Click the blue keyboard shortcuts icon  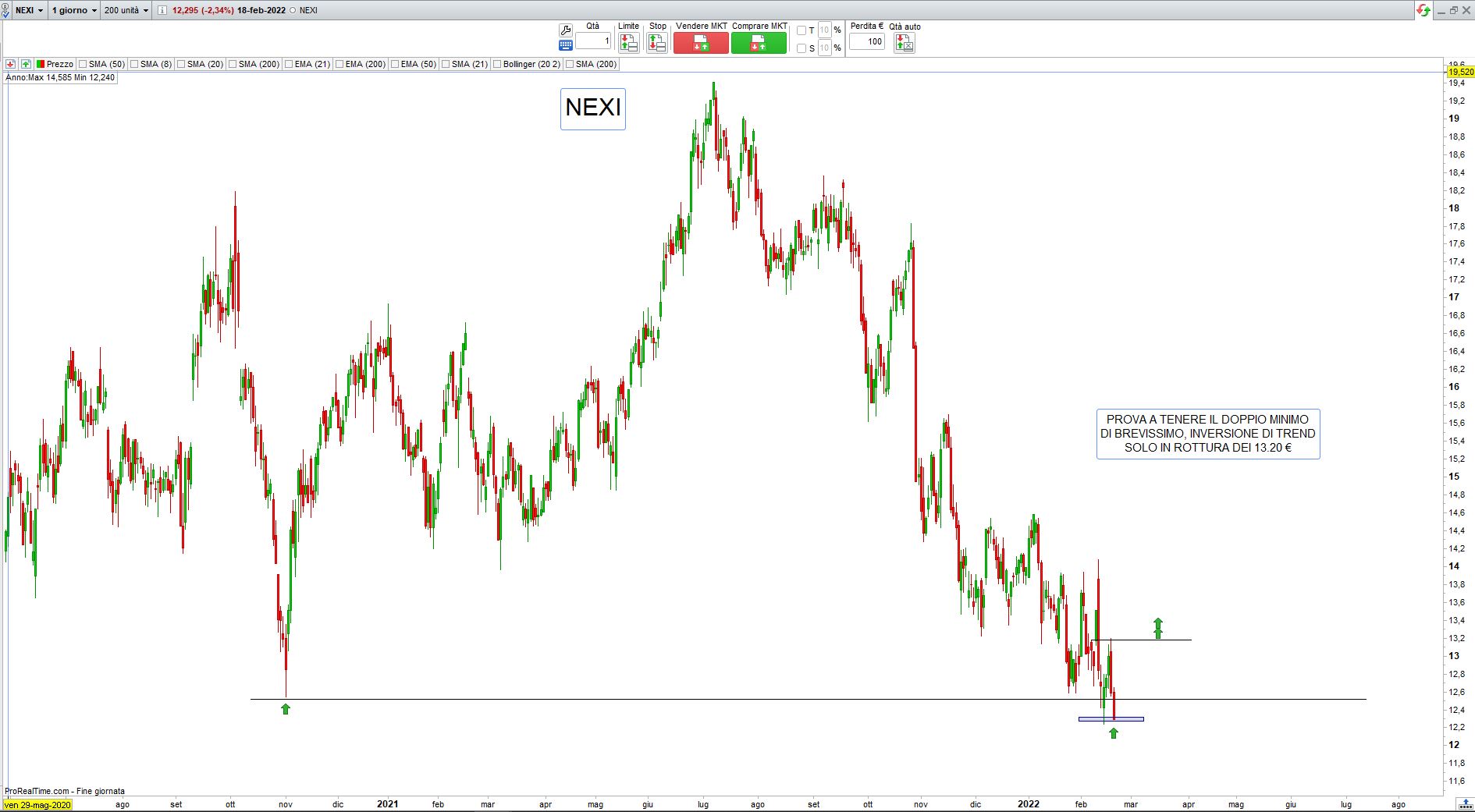(566, 45)
